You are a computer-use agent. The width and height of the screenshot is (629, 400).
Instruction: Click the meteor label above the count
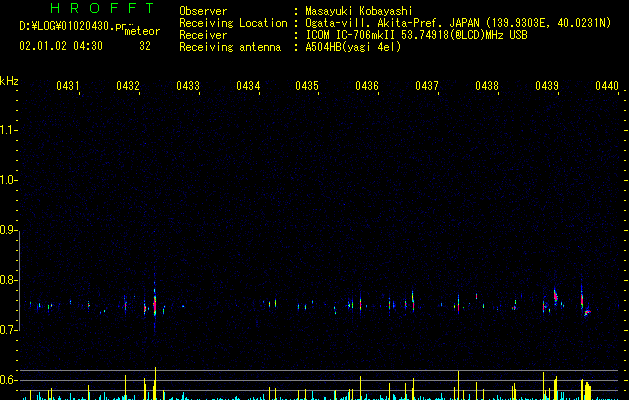click(x=142, y=31)
